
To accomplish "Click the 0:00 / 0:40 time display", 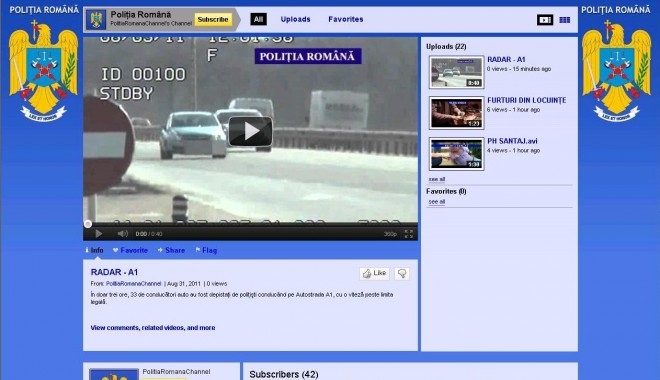I will tap(149, 234).
